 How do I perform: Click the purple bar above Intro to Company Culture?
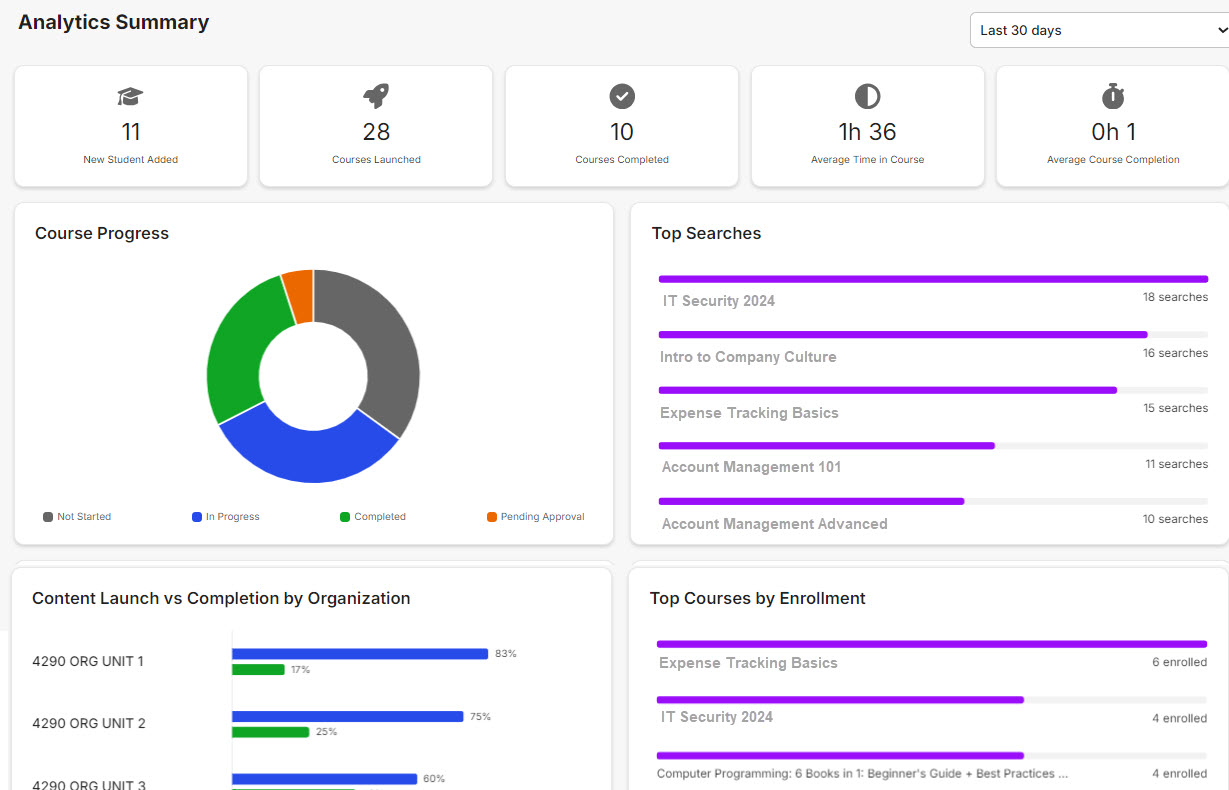pyautogui.click(x=903, y=334)
